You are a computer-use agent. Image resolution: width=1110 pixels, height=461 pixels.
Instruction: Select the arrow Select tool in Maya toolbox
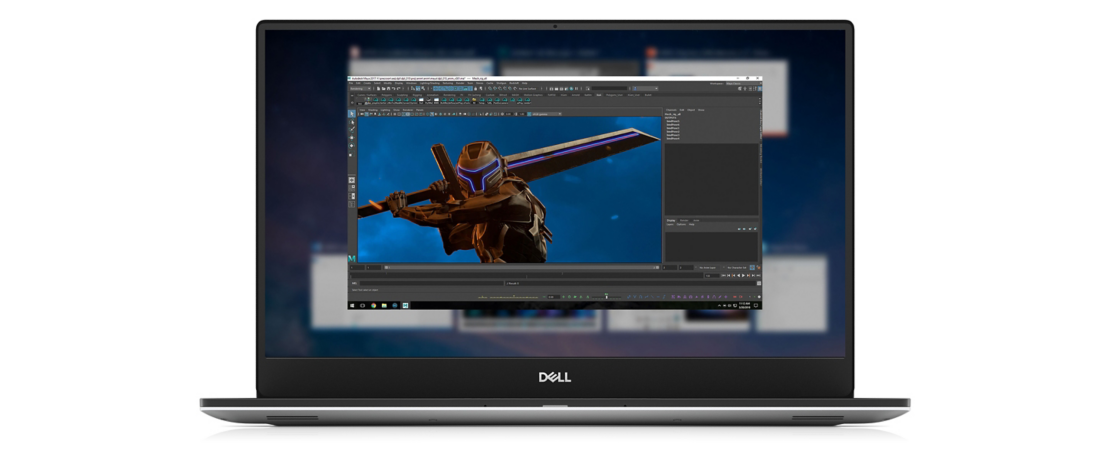[352, 114]
